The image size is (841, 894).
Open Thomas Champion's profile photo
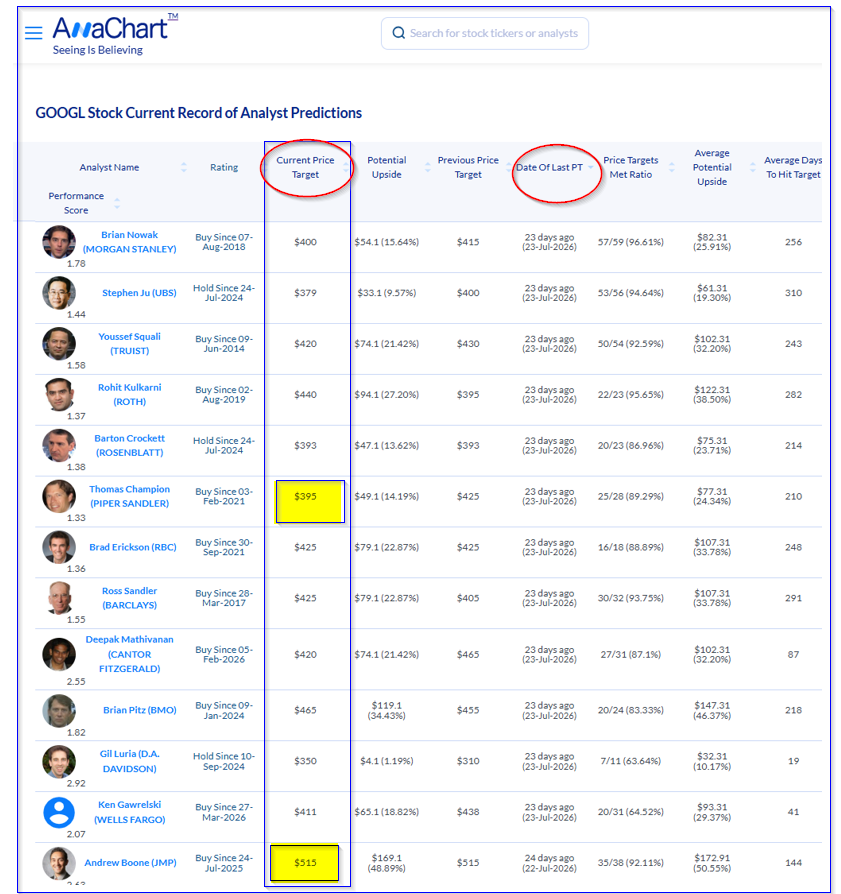coord(59,496)
